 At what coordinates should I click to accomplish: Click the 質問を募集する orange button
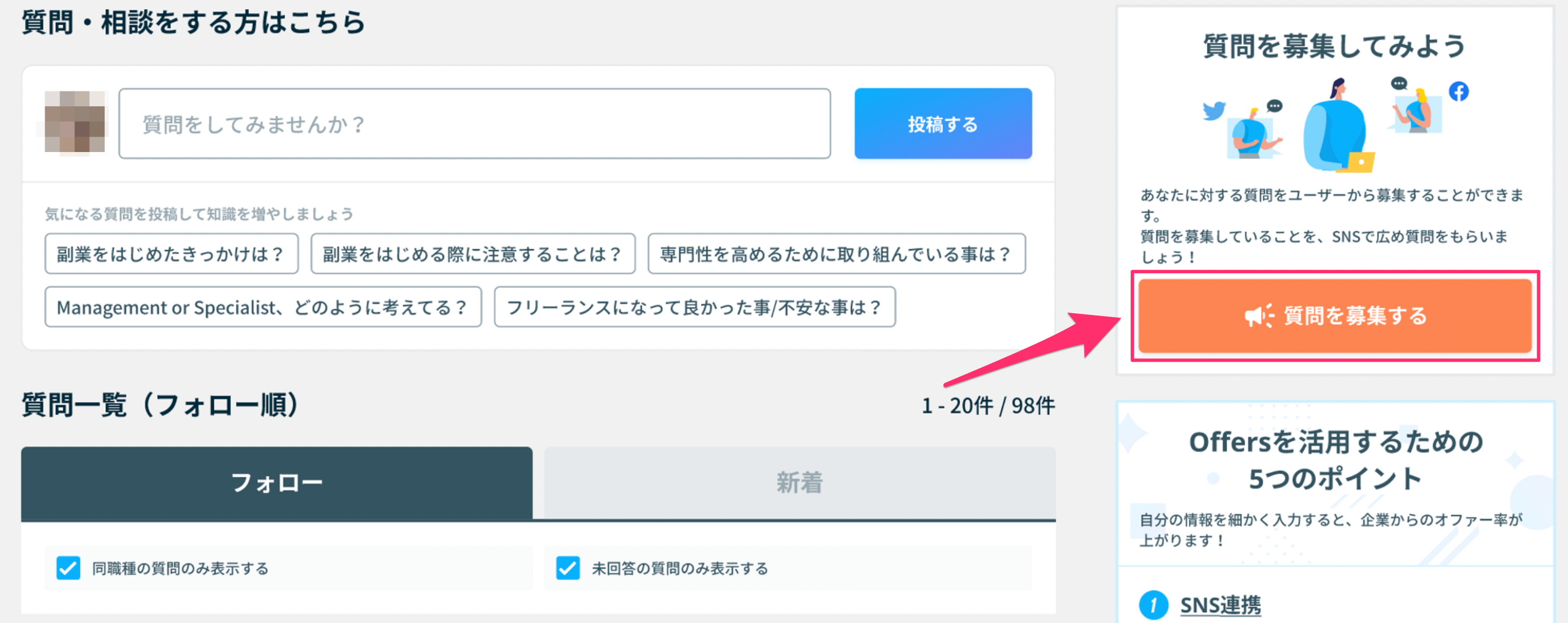1334,316
